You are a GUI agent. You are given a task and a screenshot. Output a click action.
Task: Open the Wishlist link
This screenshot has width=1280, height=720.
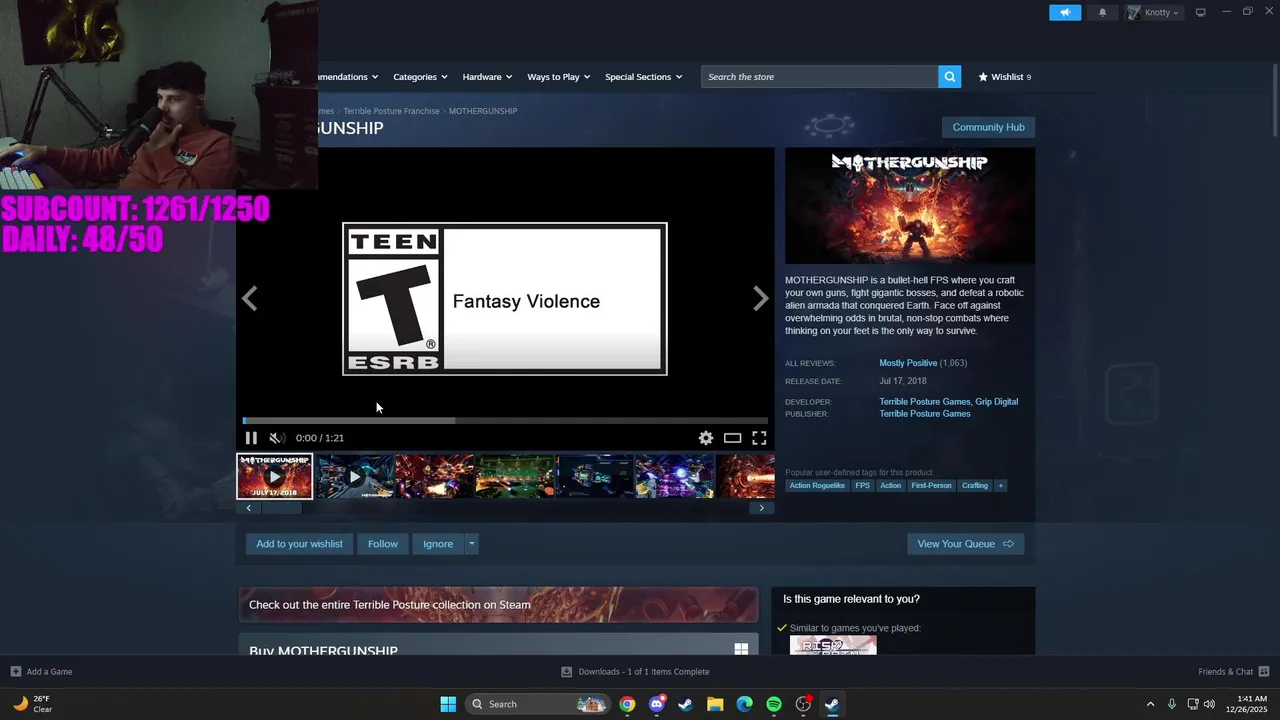(1004, 76)
